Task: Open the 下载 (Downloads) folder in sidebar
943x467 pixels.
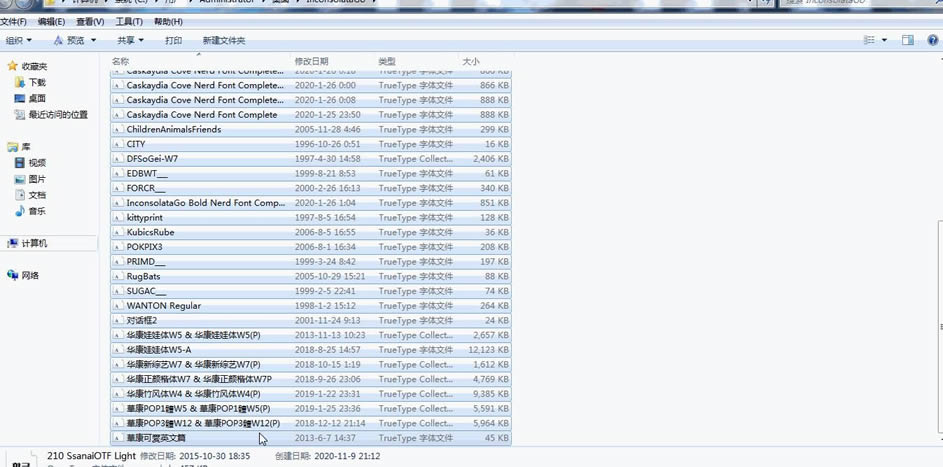Action: tap(37, 82)
